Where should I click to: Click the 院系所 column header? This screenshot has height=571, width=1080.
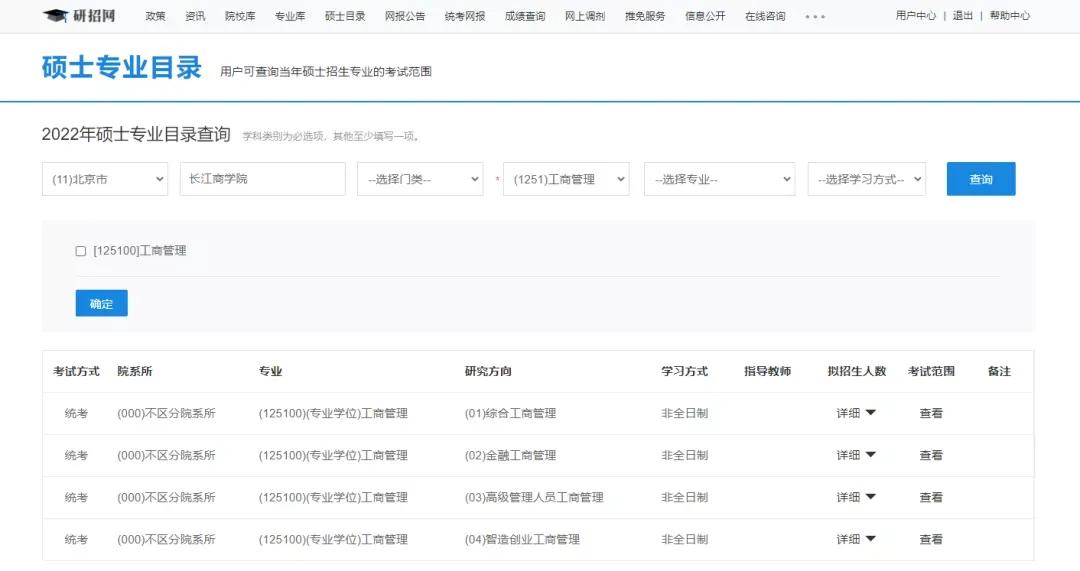pos(134,371)
